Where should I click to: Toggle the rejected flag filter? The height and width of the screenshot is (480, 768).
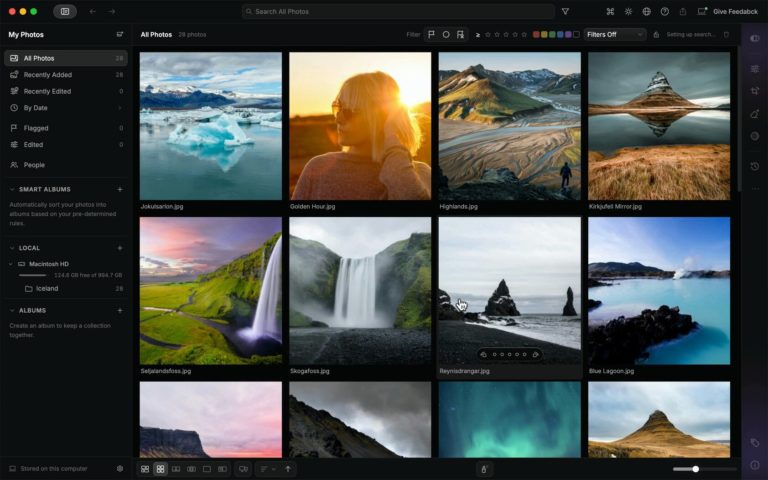pyautogui.click(x=460, y=34)
